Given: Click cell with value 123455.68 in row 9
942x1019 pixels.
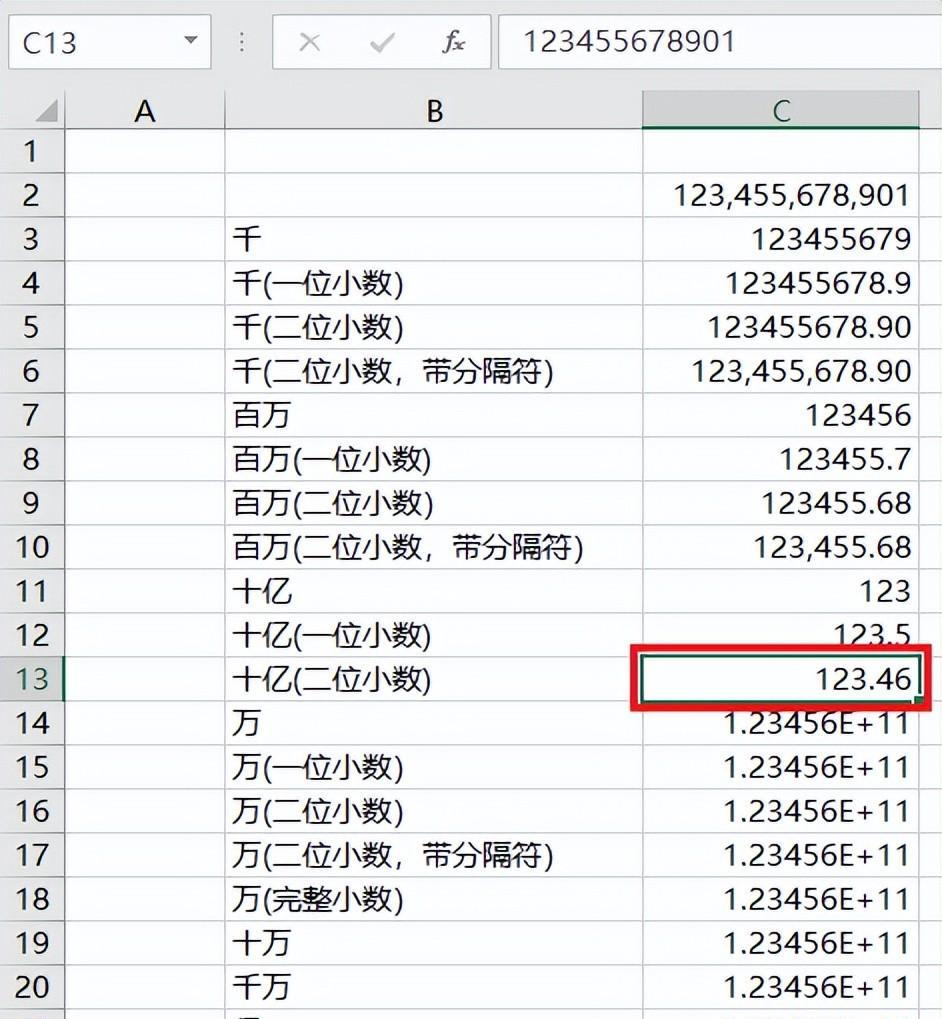Looking at the screenshot, I should coord(781,503).
